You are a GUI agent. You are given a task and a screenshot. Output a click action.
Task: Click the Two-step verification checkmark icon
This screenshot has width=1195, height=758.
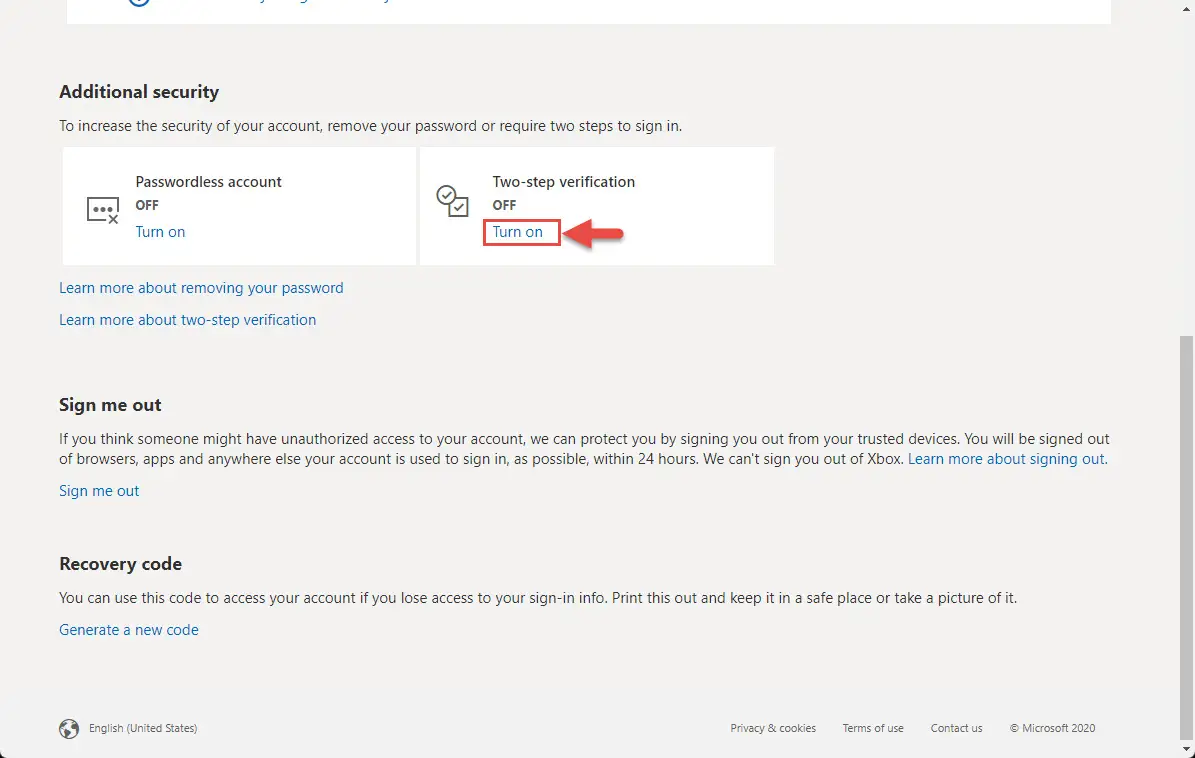(x=452, y=200)
